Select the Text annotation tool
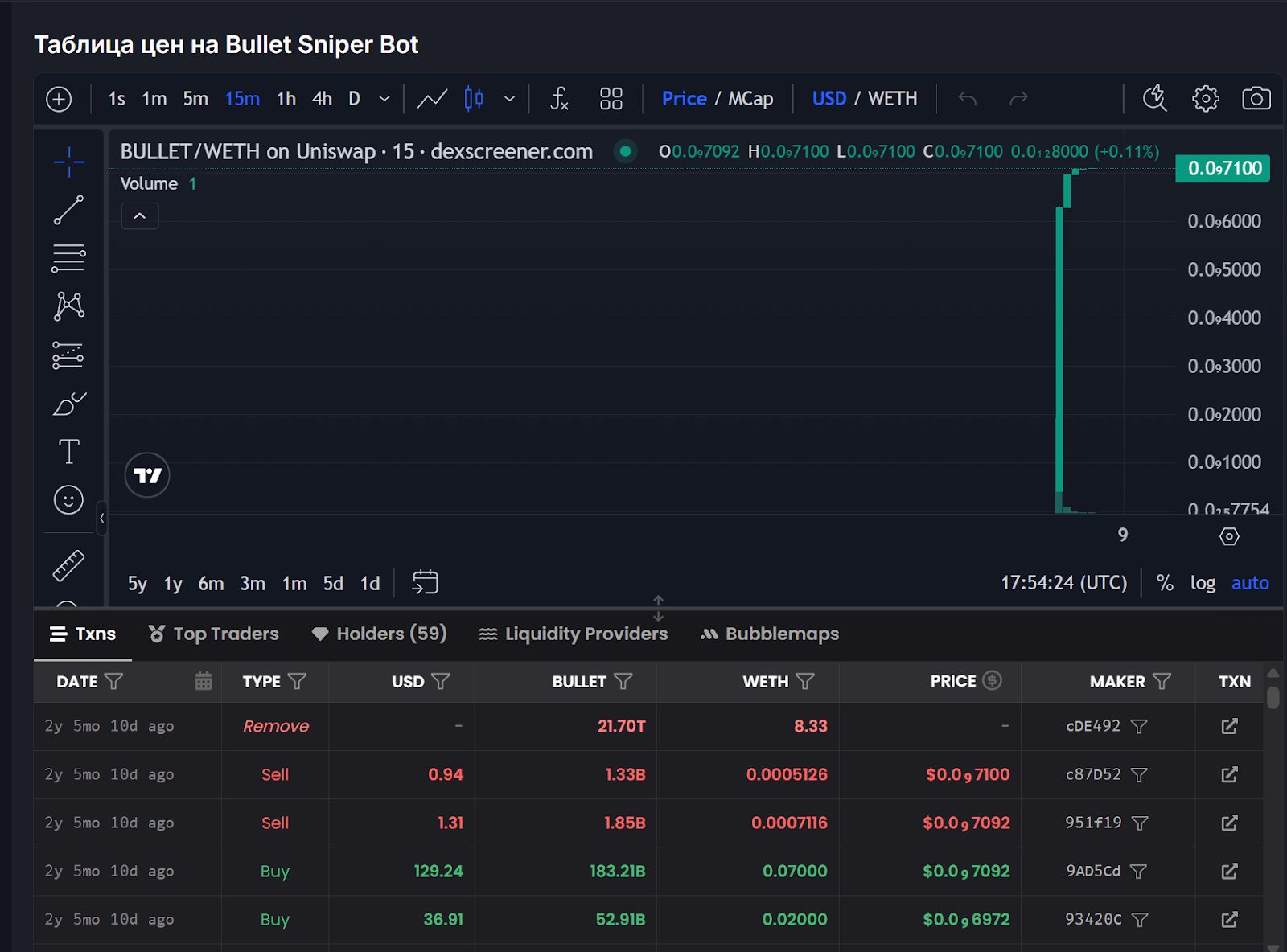The height and width of the screenshot is (952, 1287). pyautogui.click(x=68, y=451)
